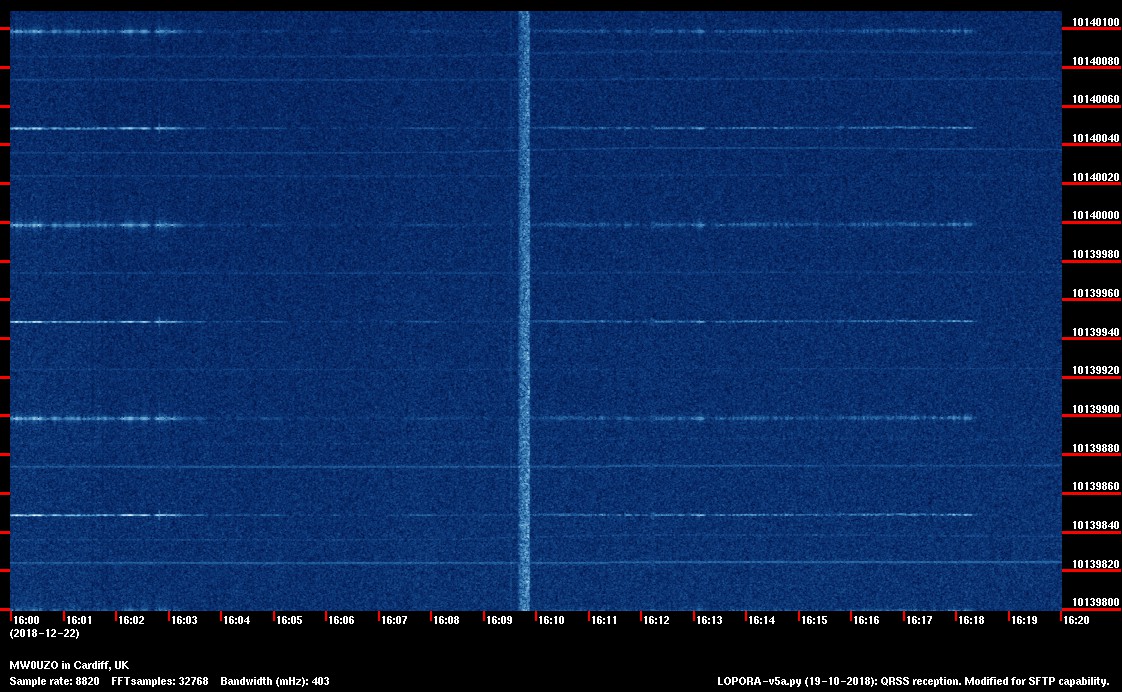This screenshot has width=1122, height=692.
Task: Click the 10139860 frequency label
Action: click(1095, 487)
